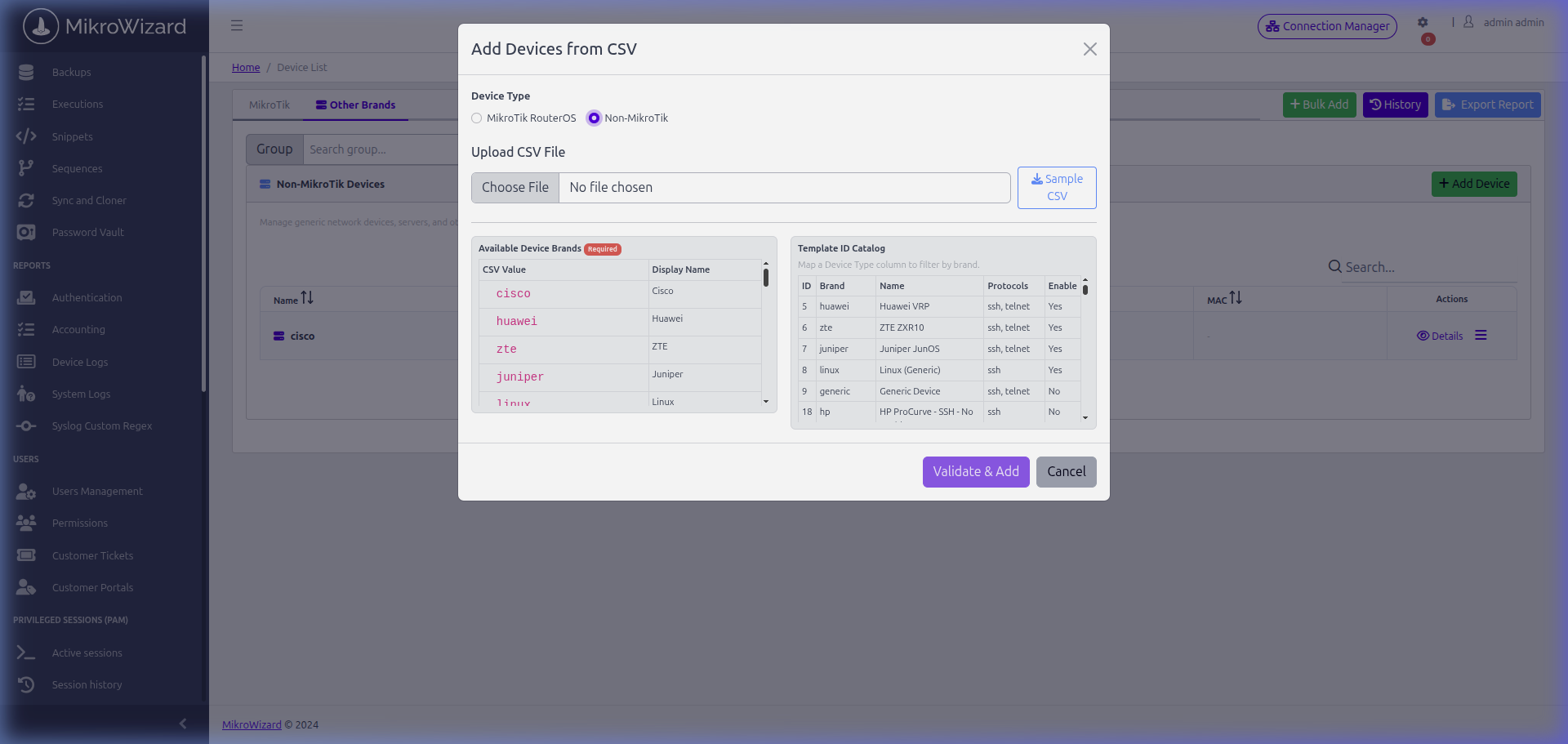Open Session history menu item
The image size is (1568, 744).
[87, 684]
